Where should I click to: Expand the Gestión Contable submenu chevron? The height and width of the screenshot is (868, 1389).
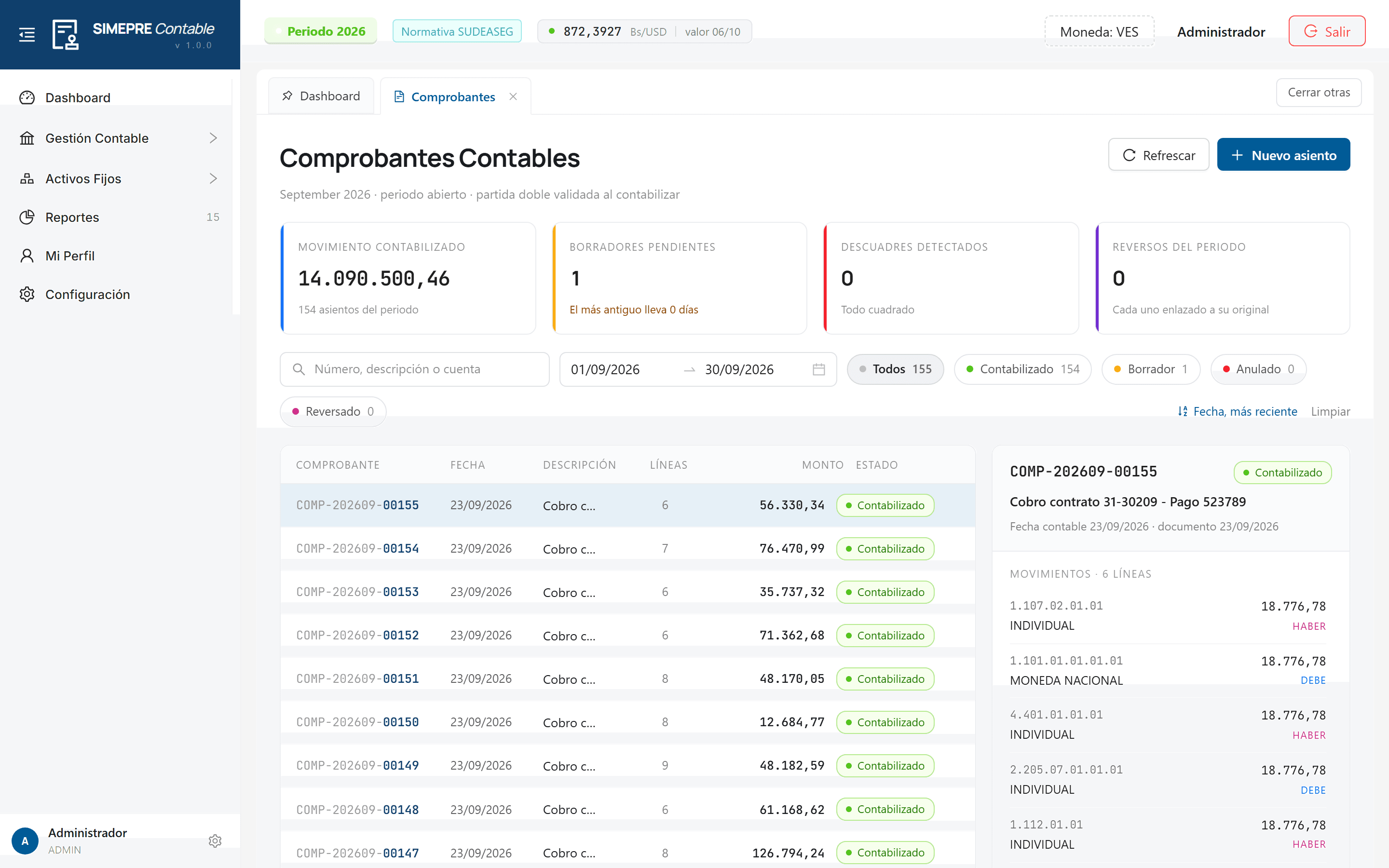(x=213, y=138)
